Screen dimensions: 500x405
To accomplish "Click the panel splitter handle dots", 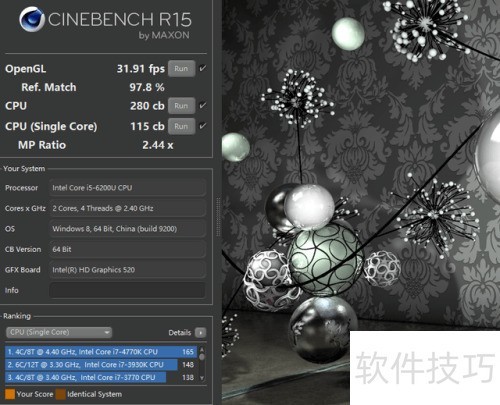I will click(x=218, y=217).
